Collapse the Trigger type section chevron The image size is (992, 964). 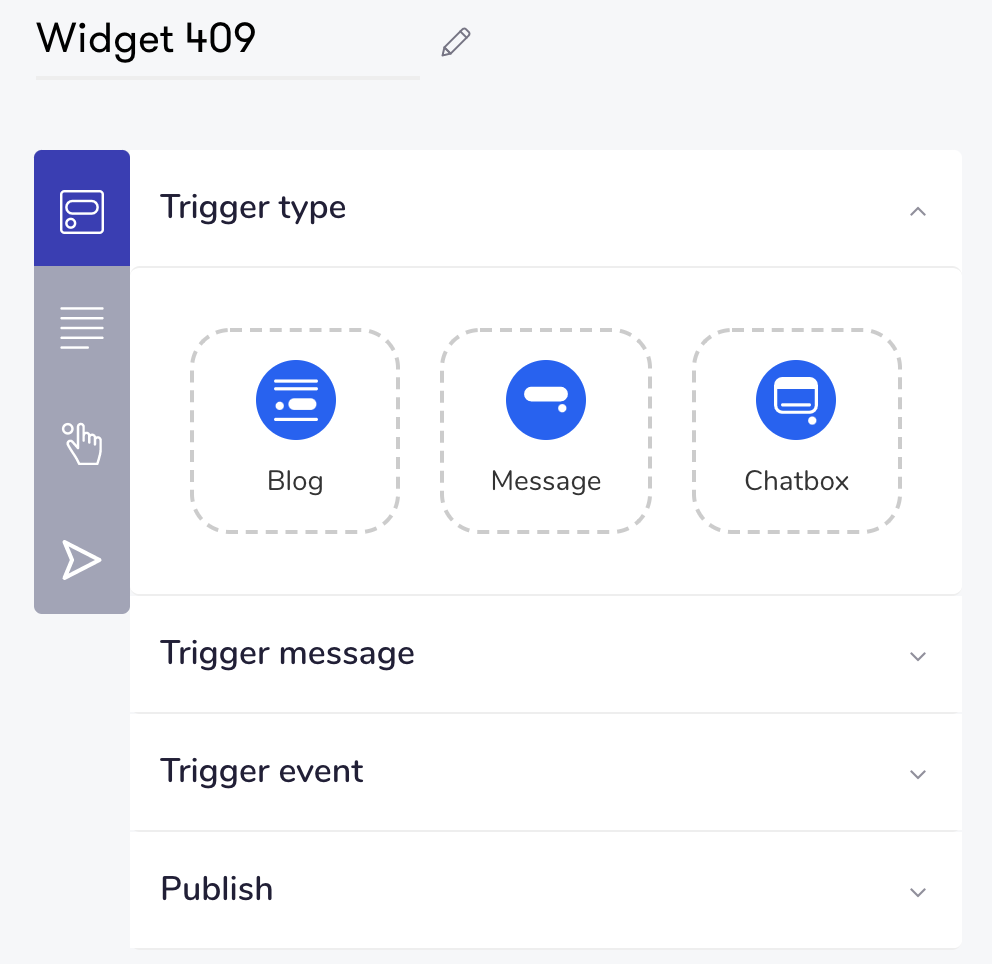918,211
